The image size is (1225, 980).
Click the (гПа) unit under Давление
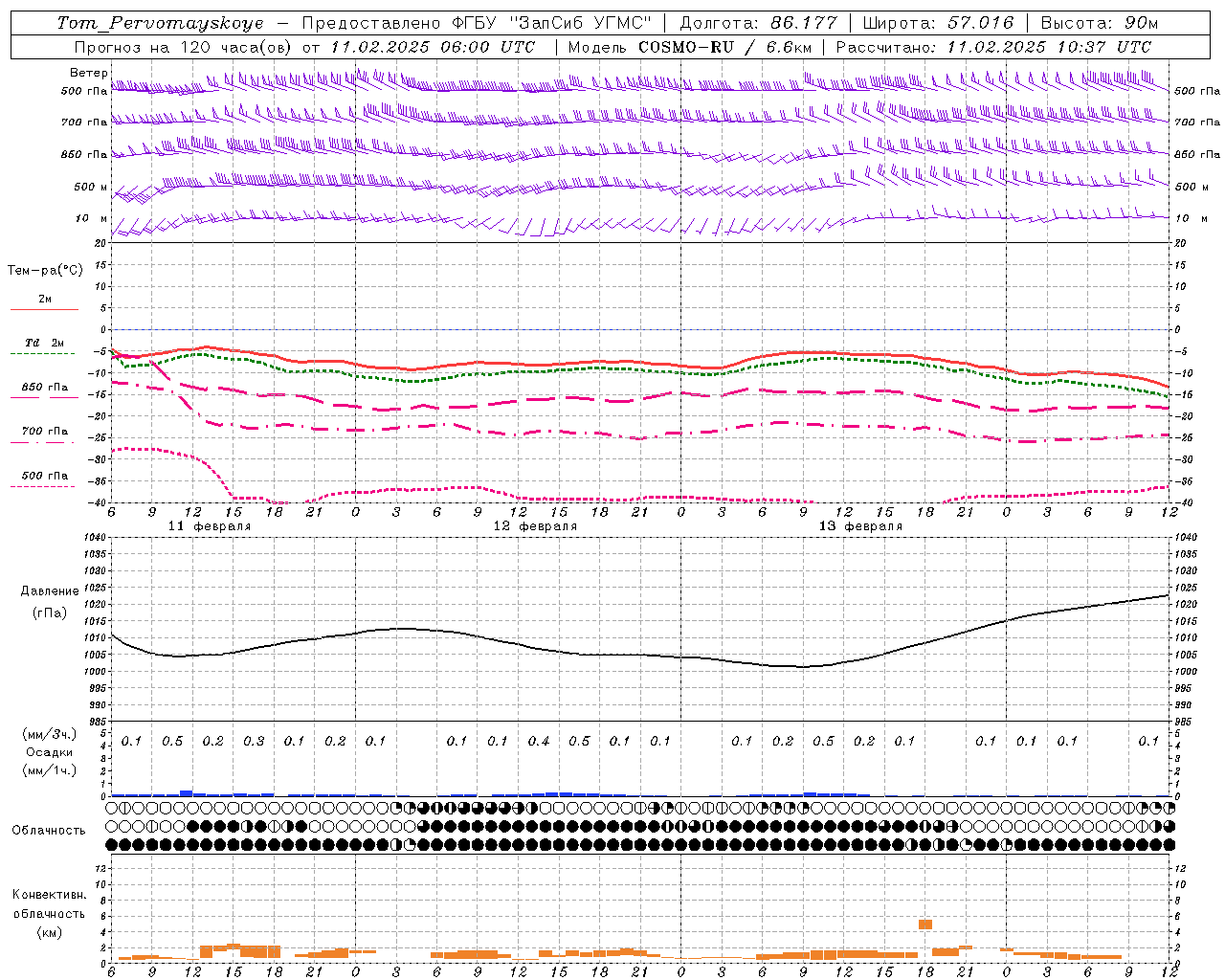[x=50, y=612]
